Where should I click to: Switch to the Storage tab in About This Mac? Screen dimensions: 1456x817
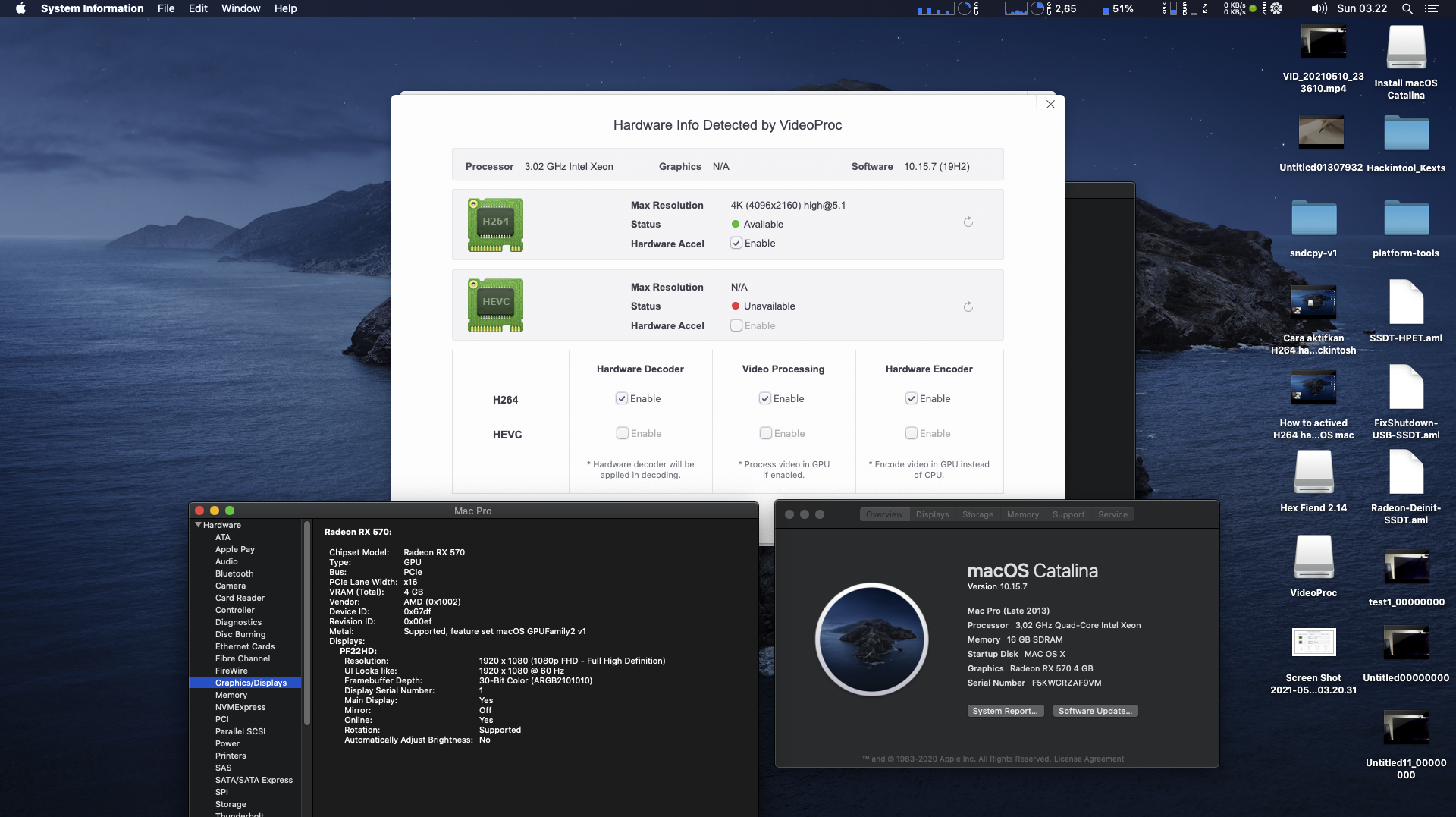[977, 514]
